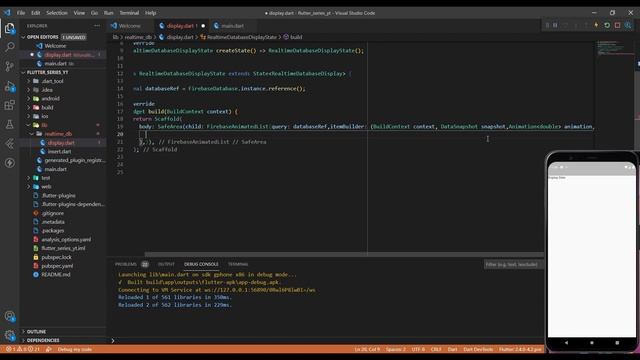
Task: Click the errors and warnings status indicator
Action: (23, 349)
